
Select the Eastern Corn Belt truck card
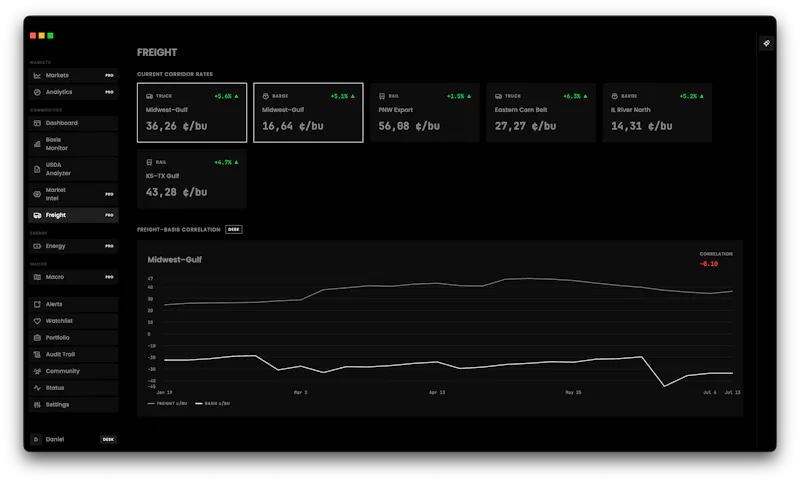point(541,113)
